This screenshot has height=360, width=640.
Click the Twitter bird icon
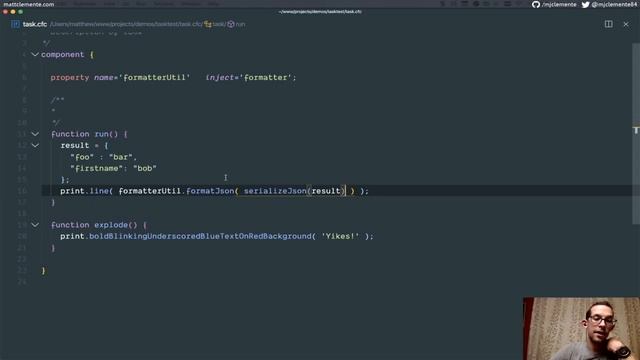click(x=585, y=4)
